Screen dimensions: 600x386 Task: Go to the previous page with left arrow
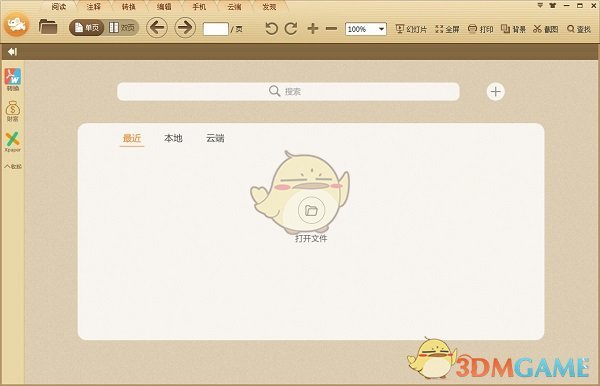point(157,28)
